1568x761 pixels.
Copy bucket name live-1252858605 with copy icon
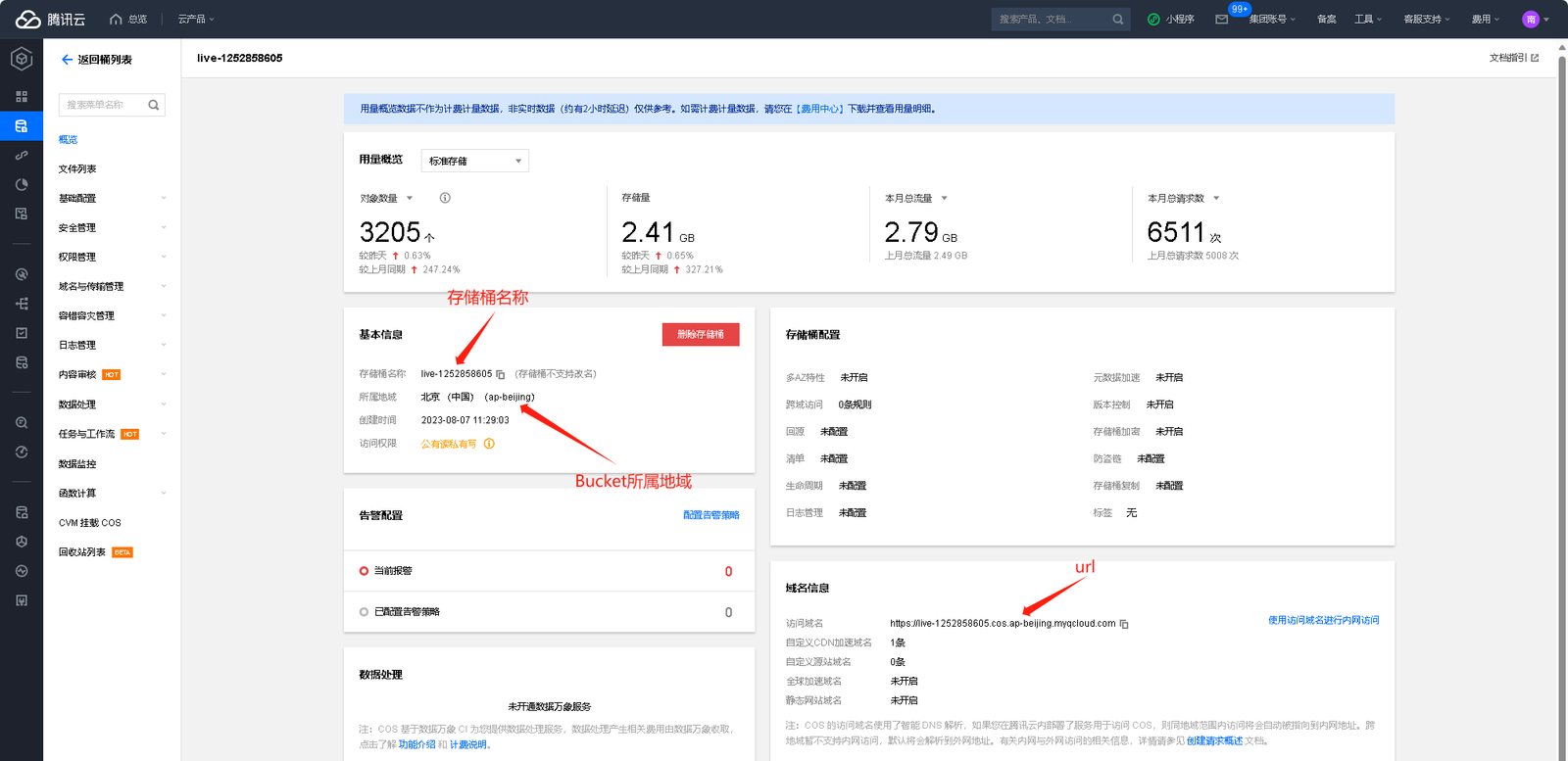point(501,374)
